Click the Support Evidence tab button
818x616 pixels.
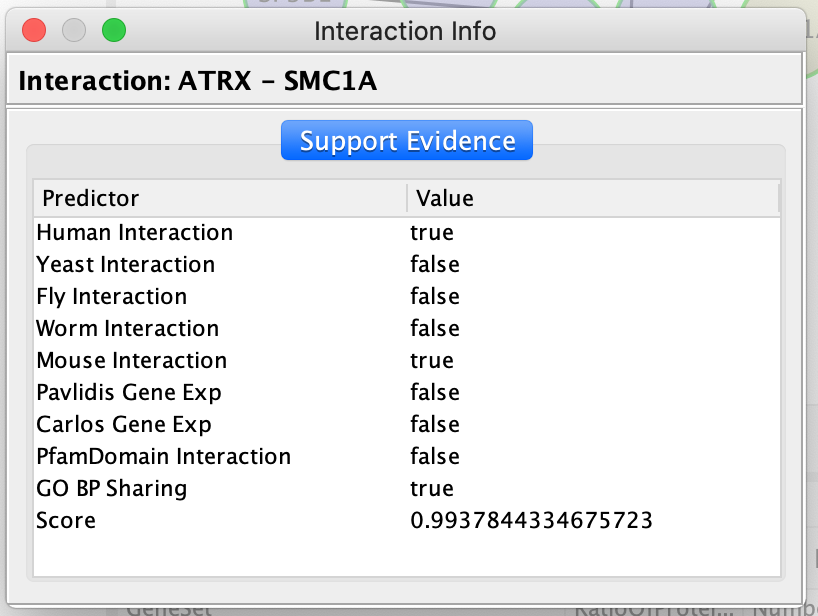tap(407, 141)
